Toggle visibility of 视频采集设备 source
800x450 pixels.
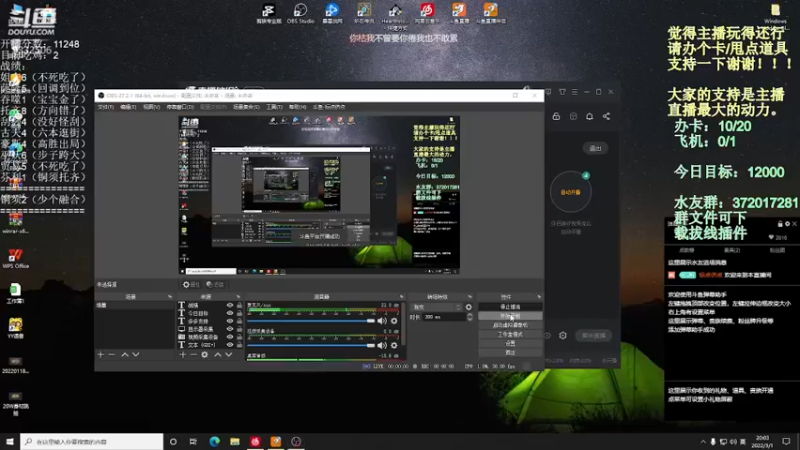click(230, 337)
